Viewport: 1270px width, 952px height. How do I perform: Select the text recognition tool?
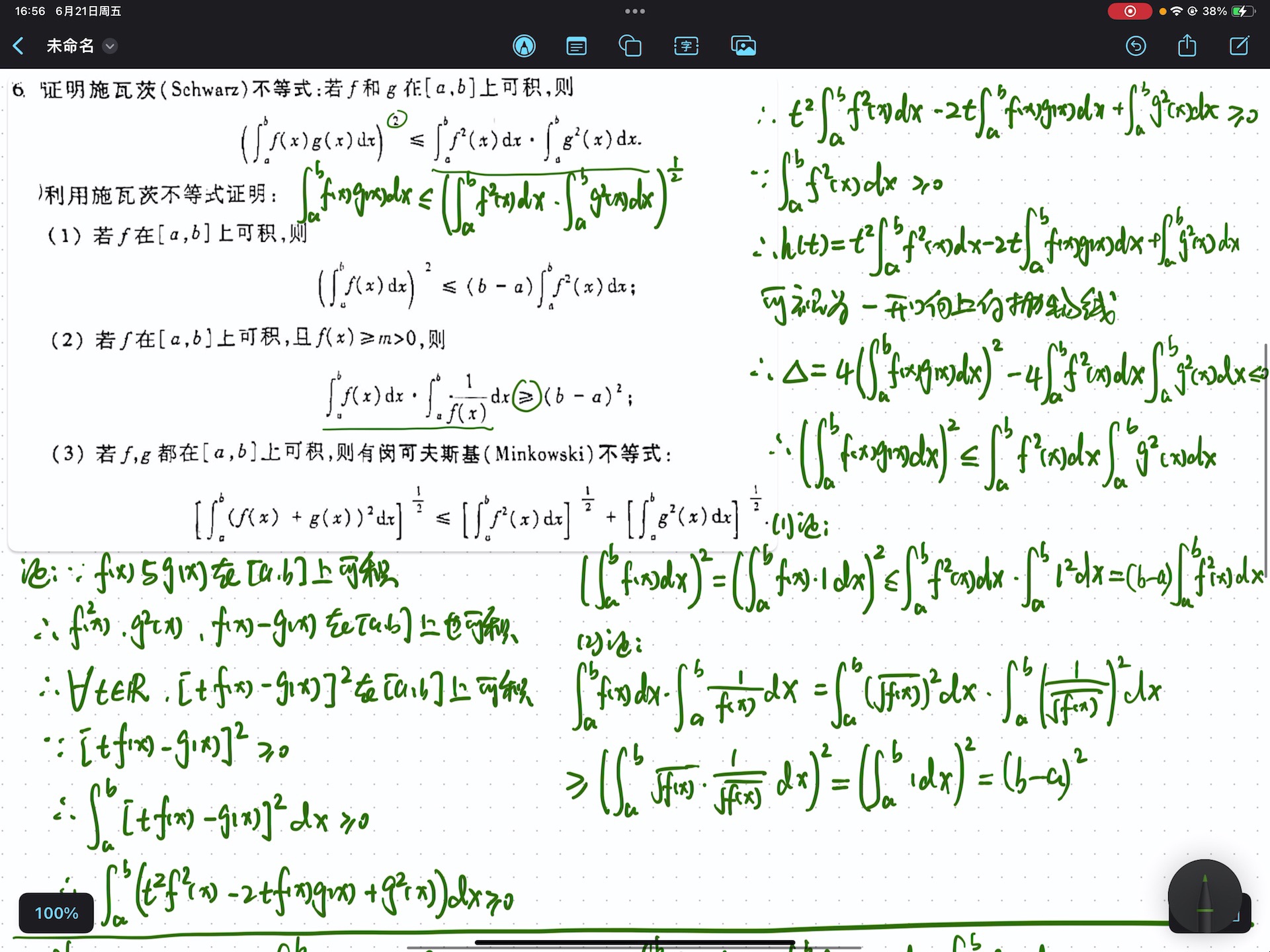point(686,46)
